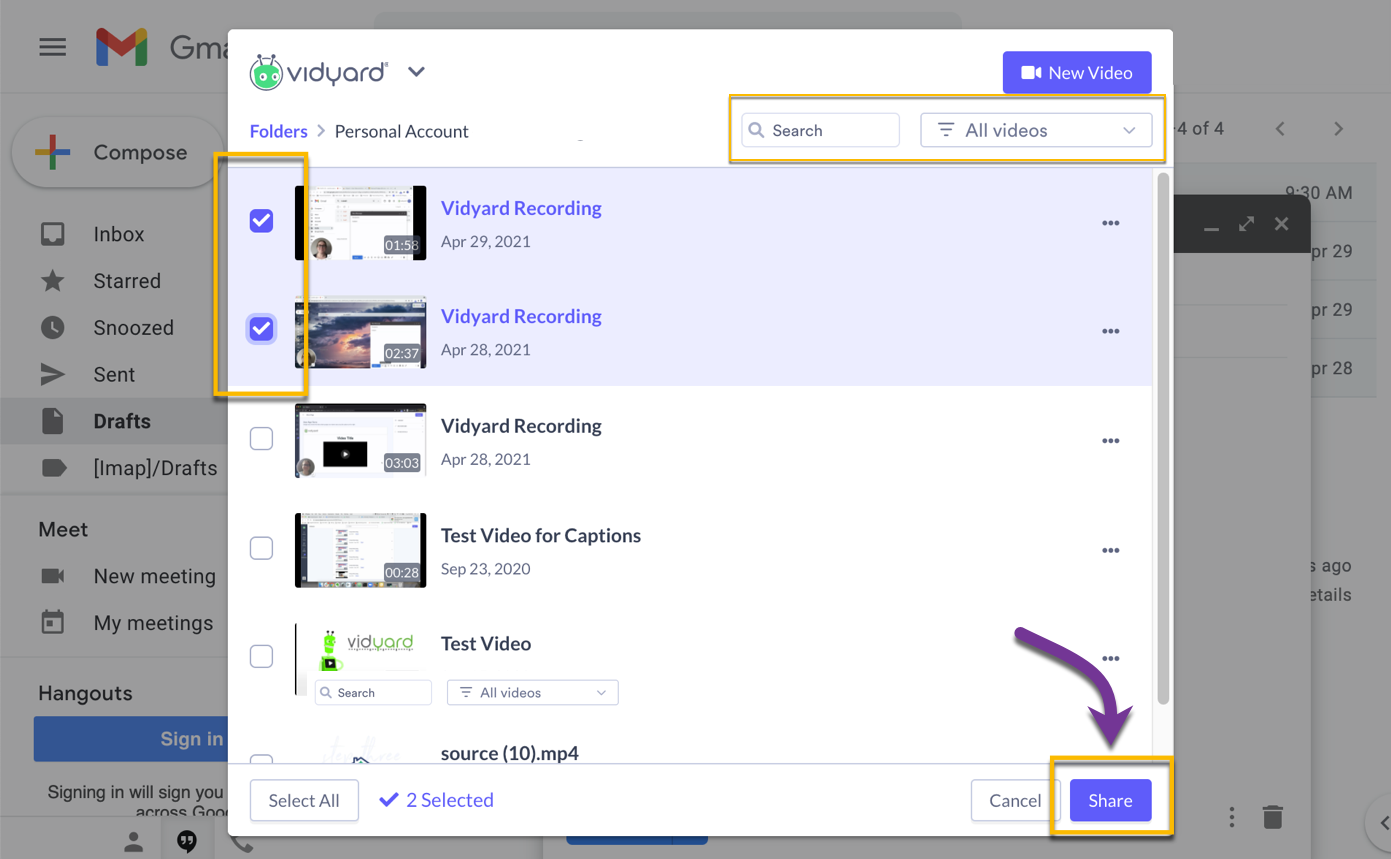Open more options for Test Video for Captions
The height and width of the screenshot is (859, 1391).
point(1110,551)
